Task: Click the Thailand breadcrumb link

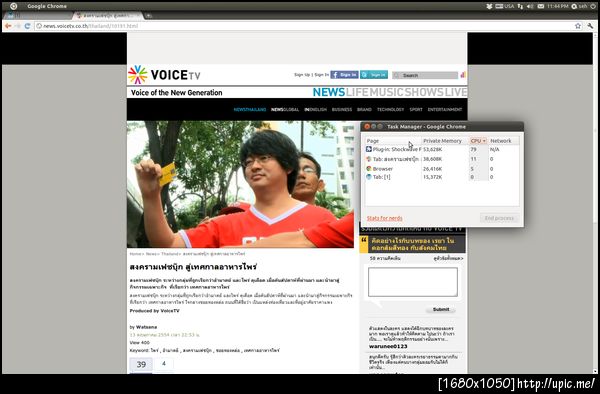Action: point(170,254)
